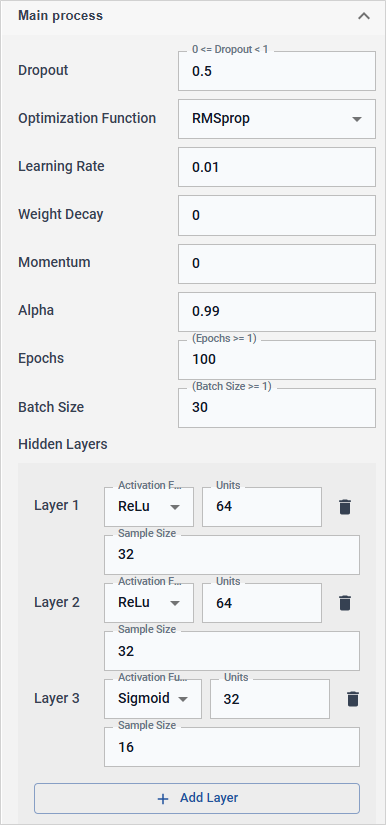Select Layer 3 Sample Size field
Image resolution: width=386 pixels, height=825 pixels.
(x=232, y=747)
